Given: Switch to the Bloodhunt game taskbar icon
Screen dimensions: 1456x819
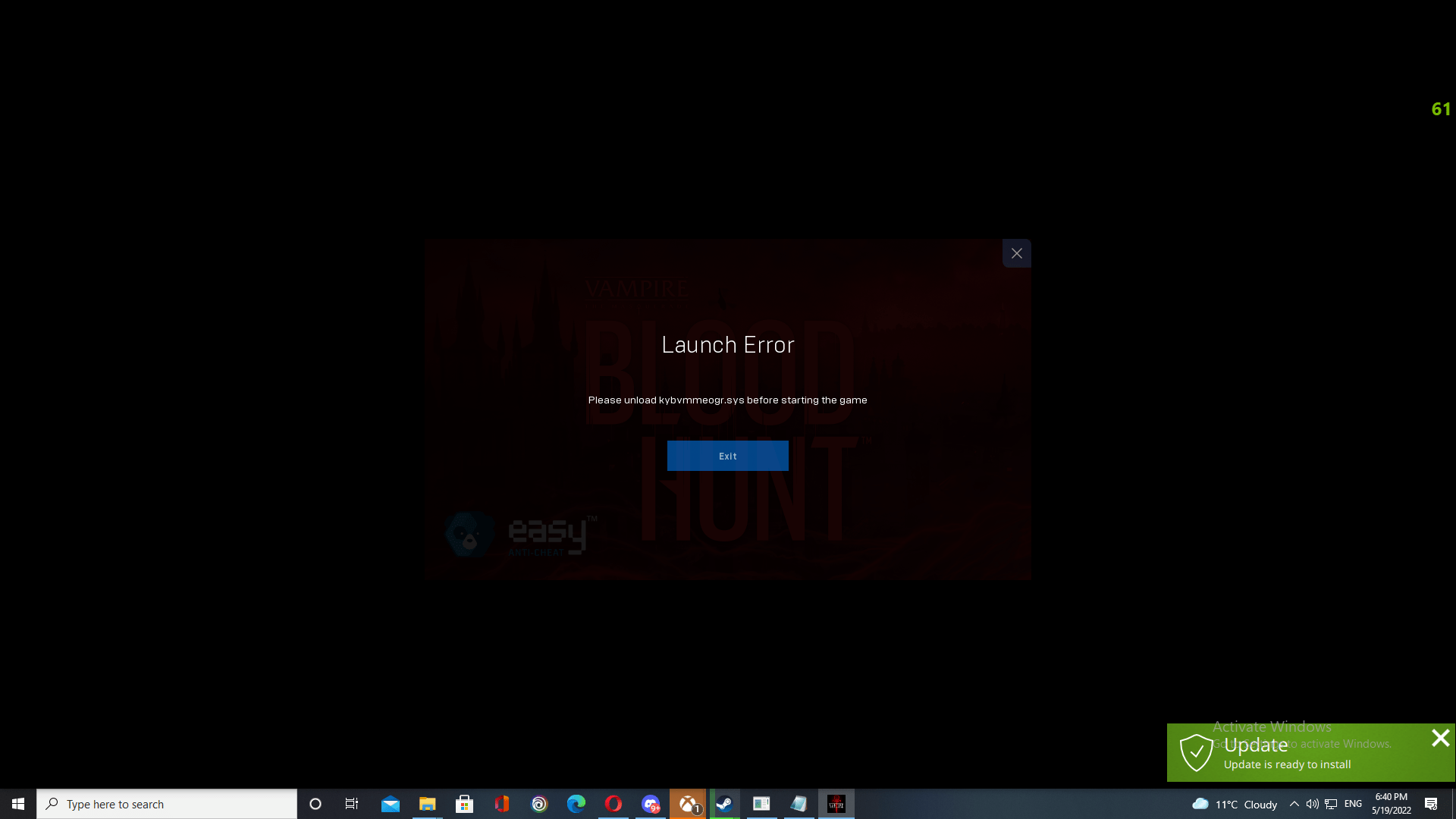Looking at the screenshot, I should [x=836, y=804].
